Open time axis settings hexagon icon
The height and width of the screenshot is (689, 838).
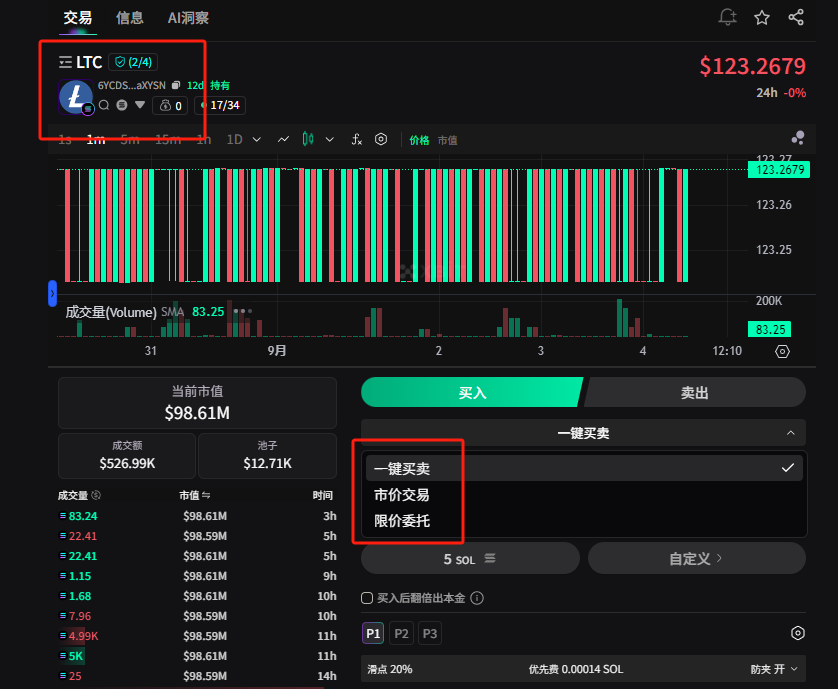pos(782,351)
